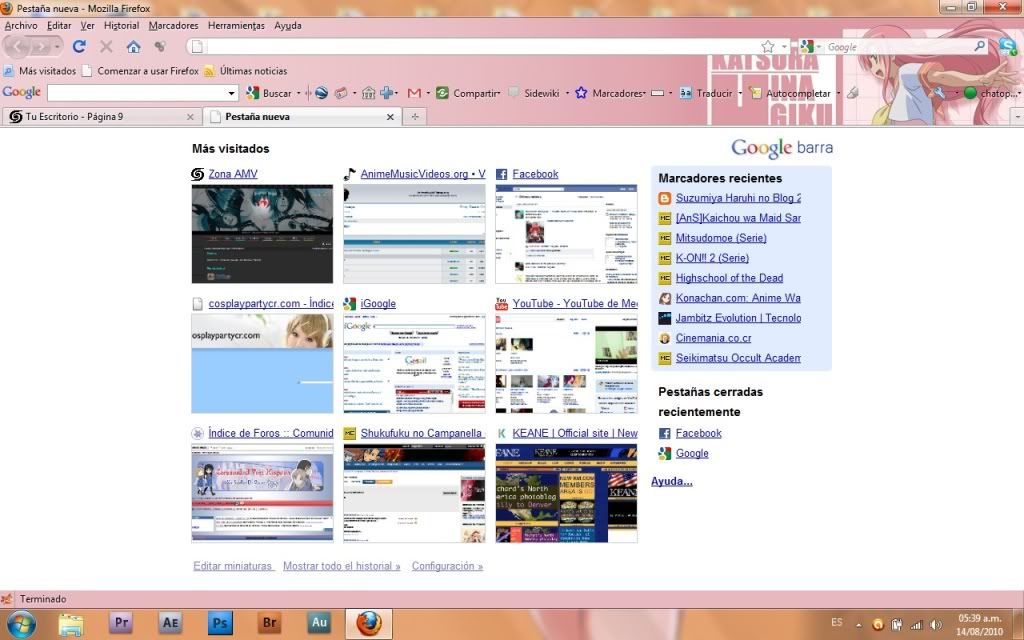
Task: Expand the Gmail dropdown arrow
Action: [x=428, y=93]
